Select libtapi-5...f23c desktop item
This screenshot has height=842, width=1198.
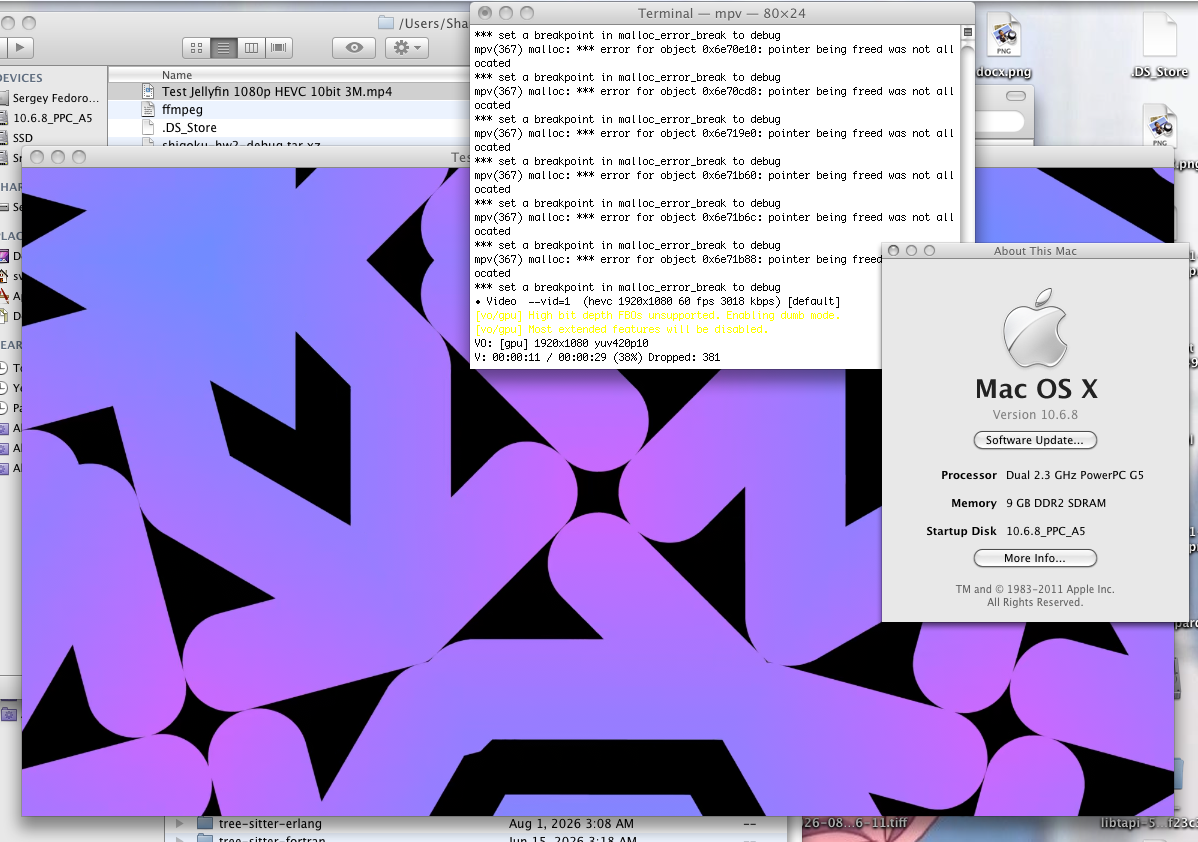(x=1148, y=823)
